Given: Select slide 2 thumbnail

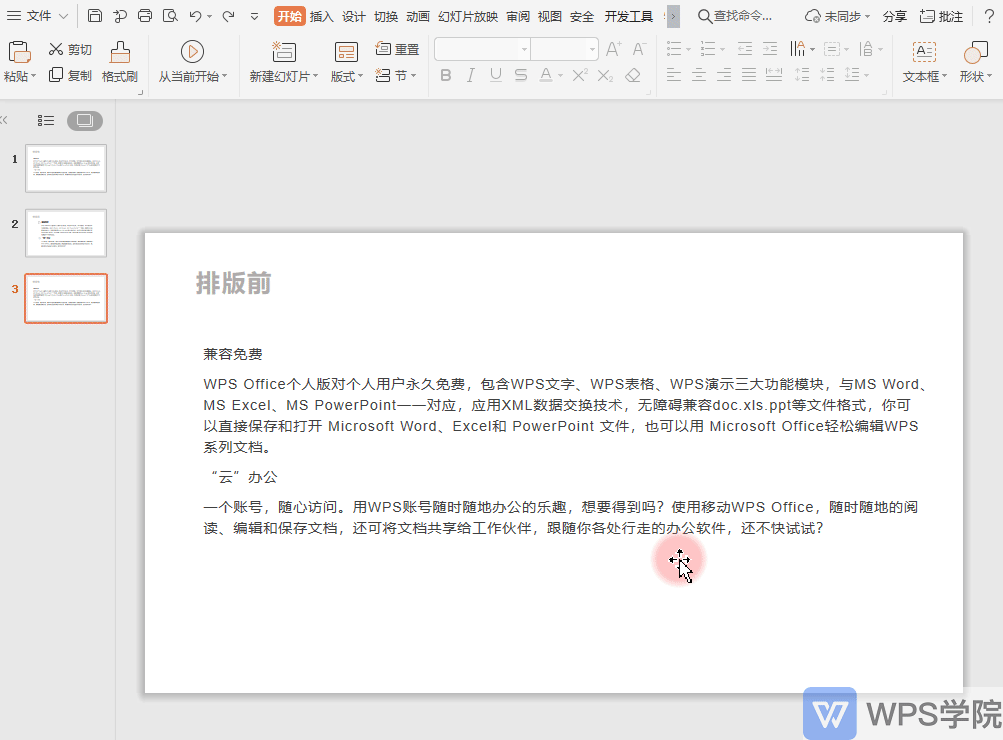Looking at the screenshot, I should pyautogui.click(x=66, y=233).
